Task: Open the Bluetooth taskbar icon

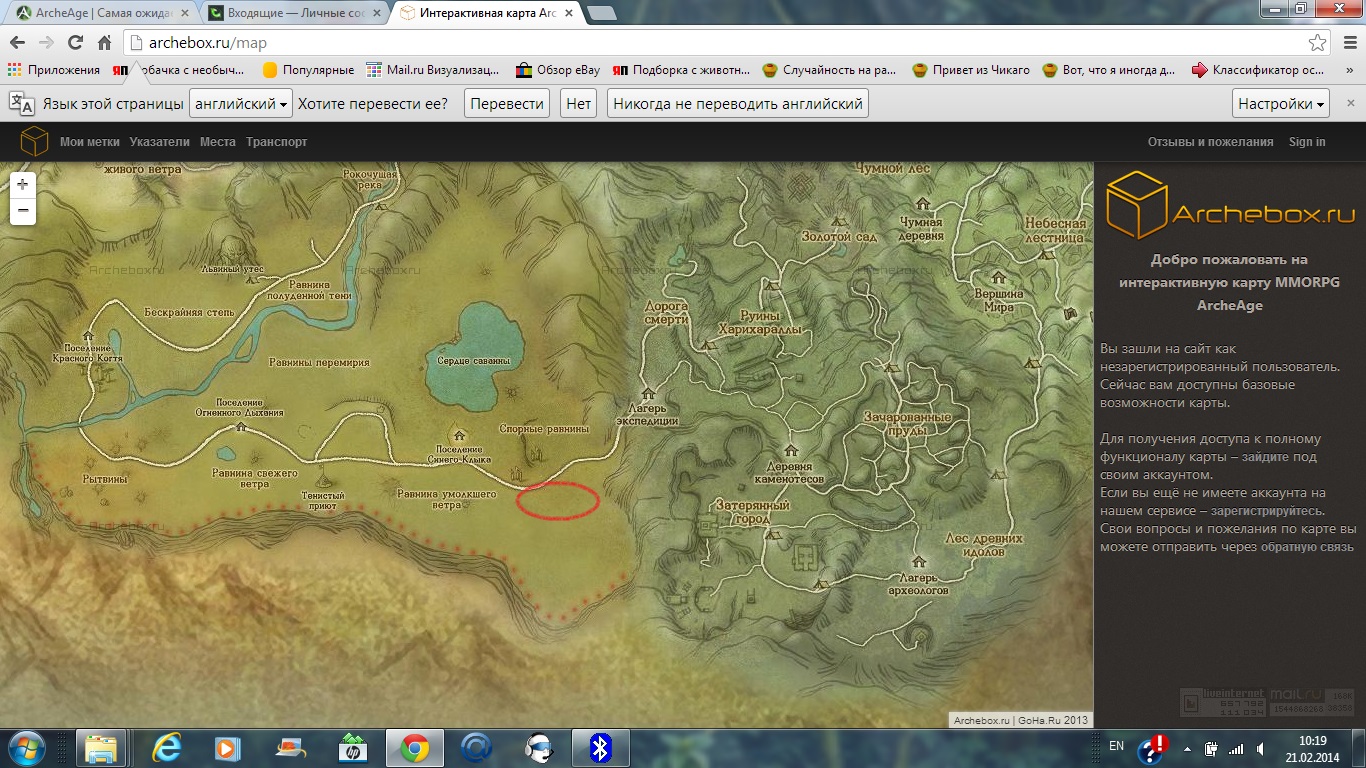Action: tap(600, 748)
